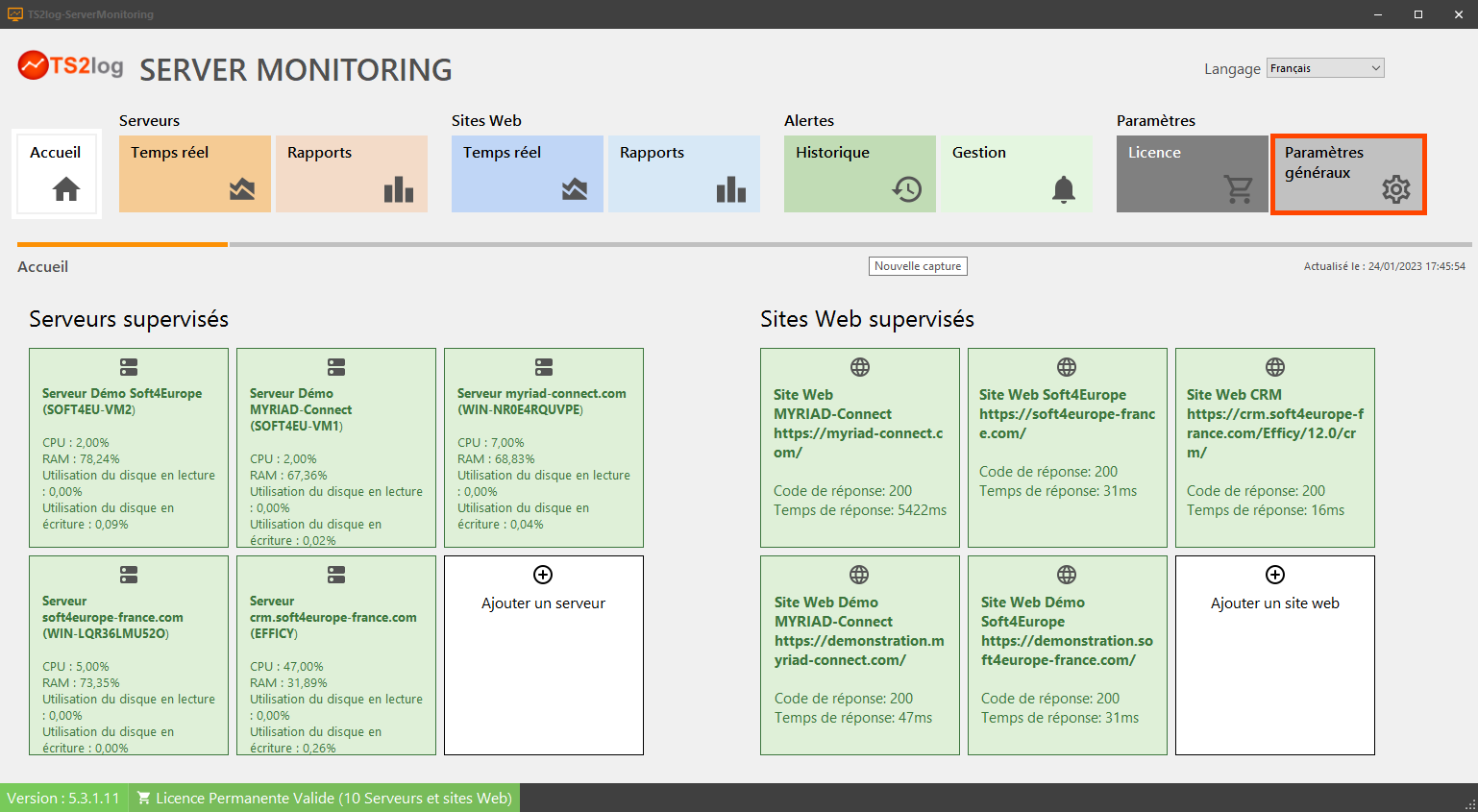Click Licence Permanente Valide status text
Viewport: 1478px width, 812px height.
pos(333,799)
